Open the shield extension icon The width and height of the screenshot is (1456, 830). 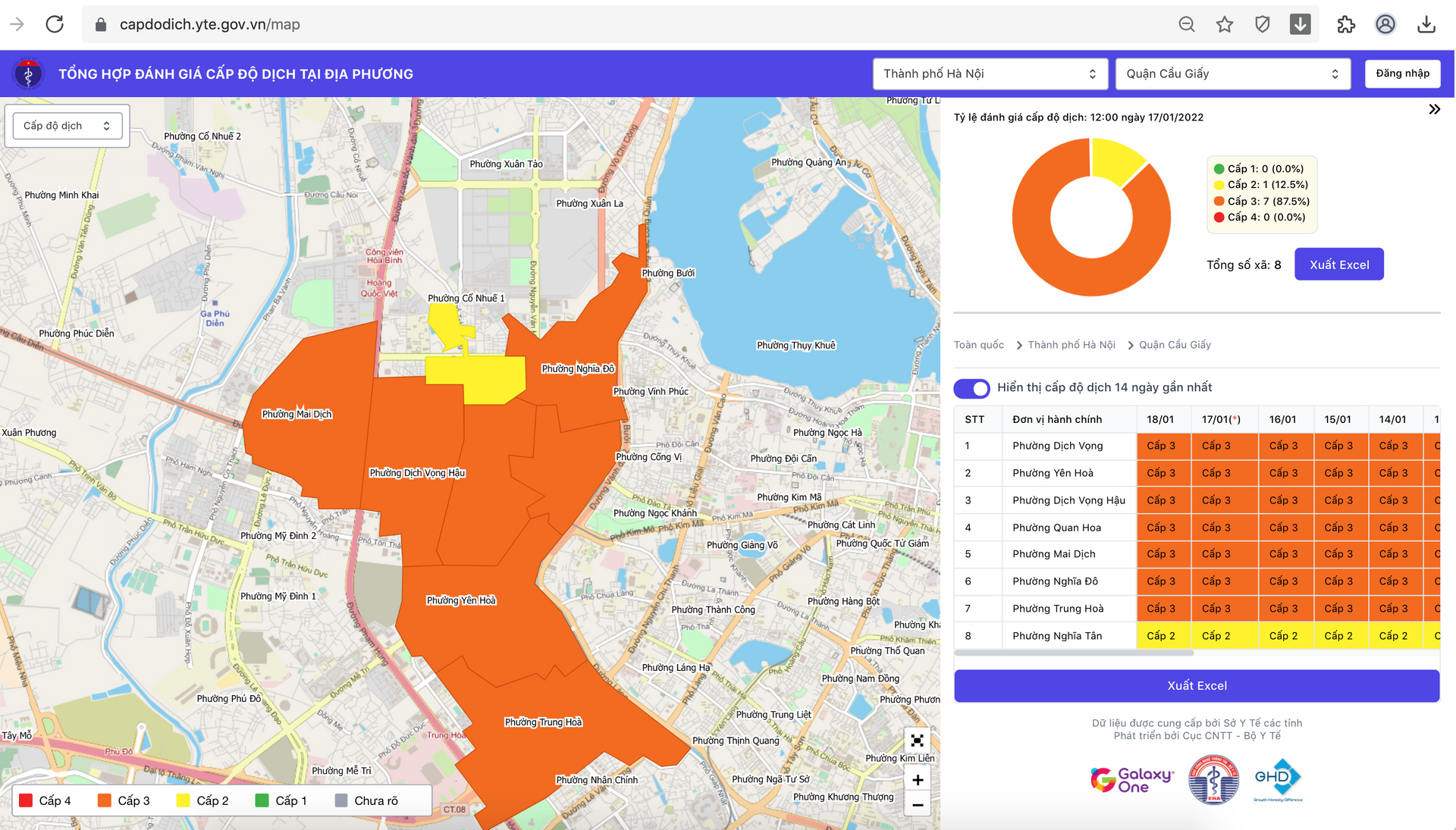tap(1263, 24)
